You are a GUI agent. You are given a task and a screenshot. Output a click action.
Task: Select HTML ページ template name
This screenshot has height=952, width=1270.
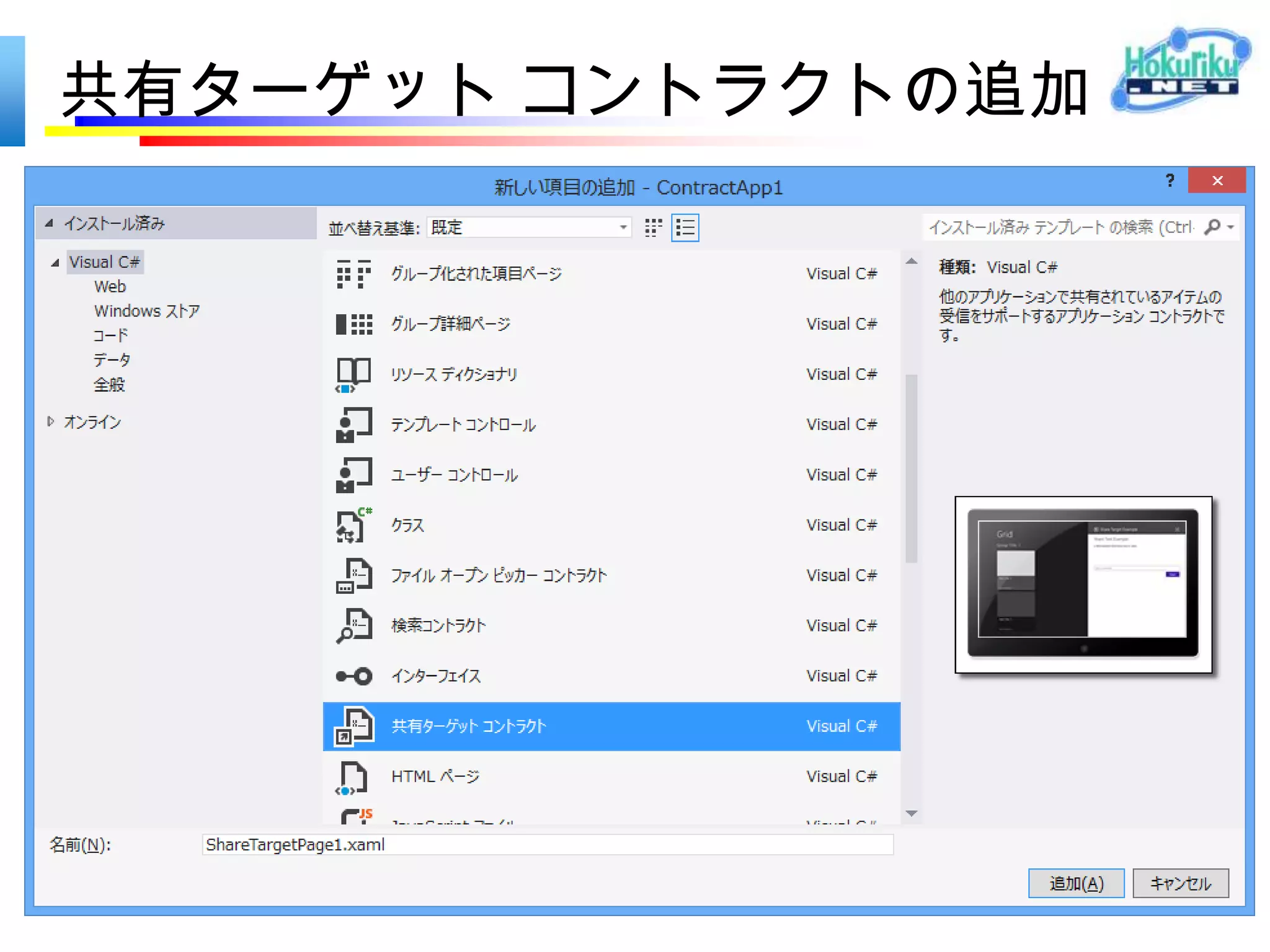(x=436, y=776)
